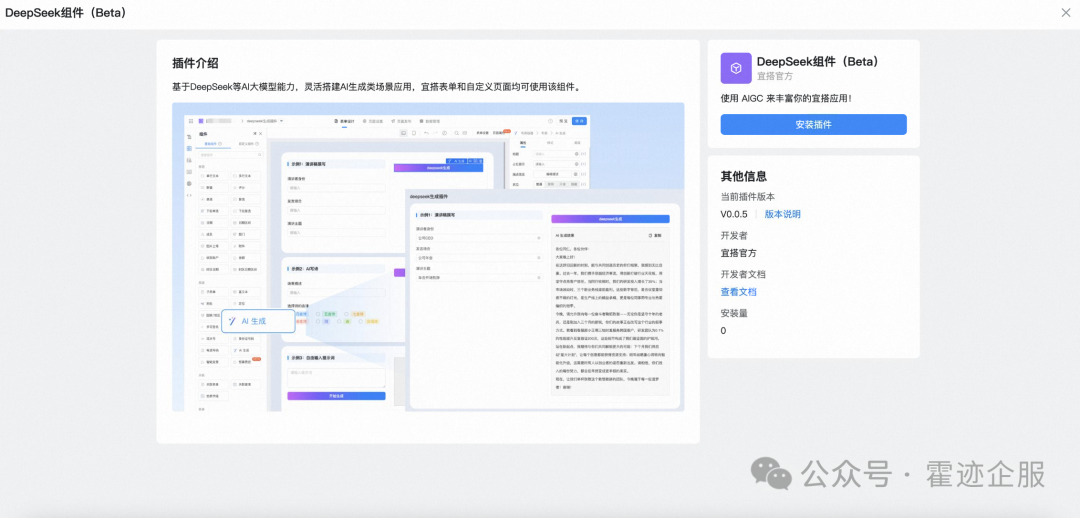
Task: Click the 安装量 label
Action: (x=734, y=313)
